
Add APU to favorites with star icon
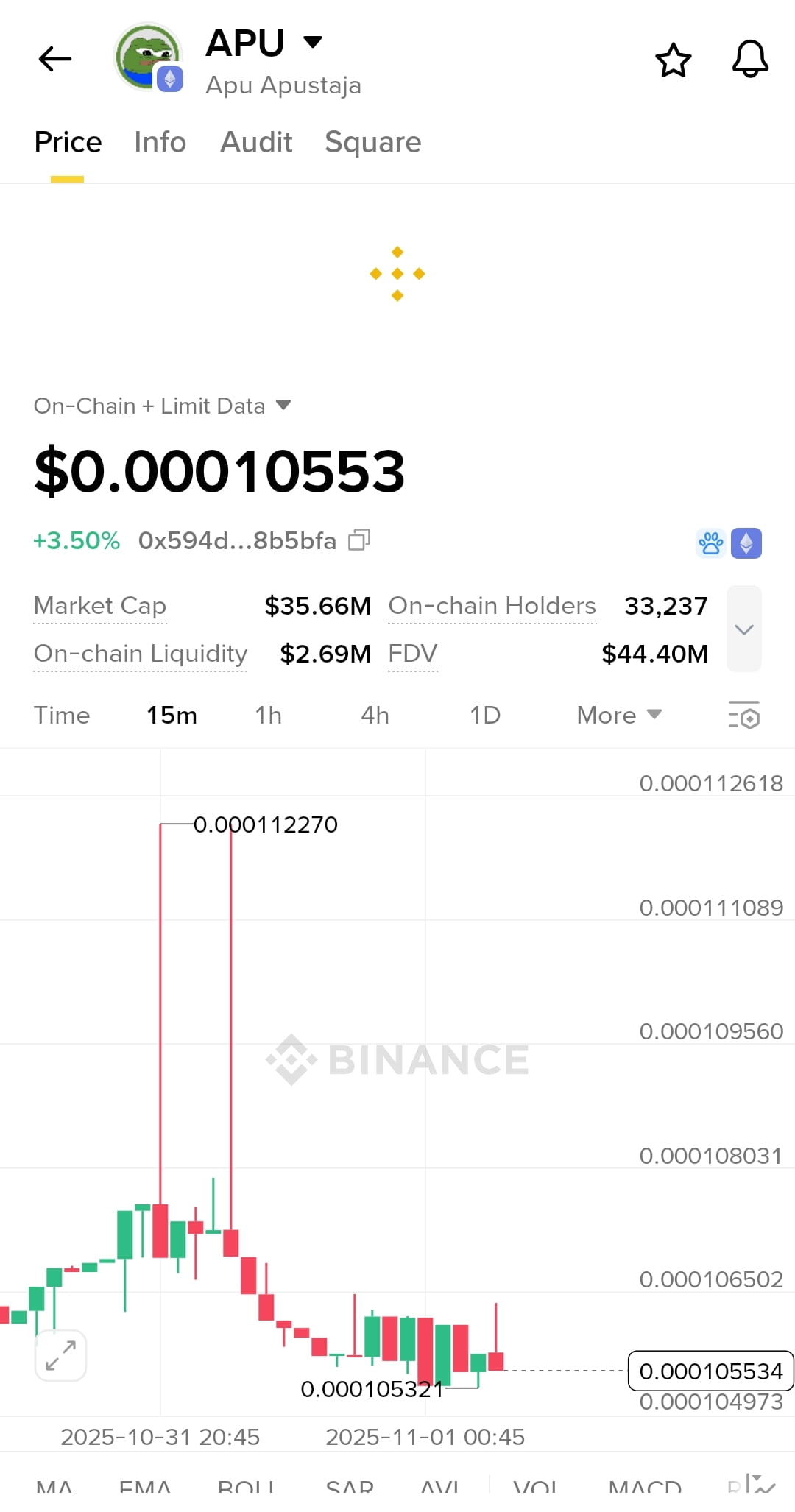674,60
